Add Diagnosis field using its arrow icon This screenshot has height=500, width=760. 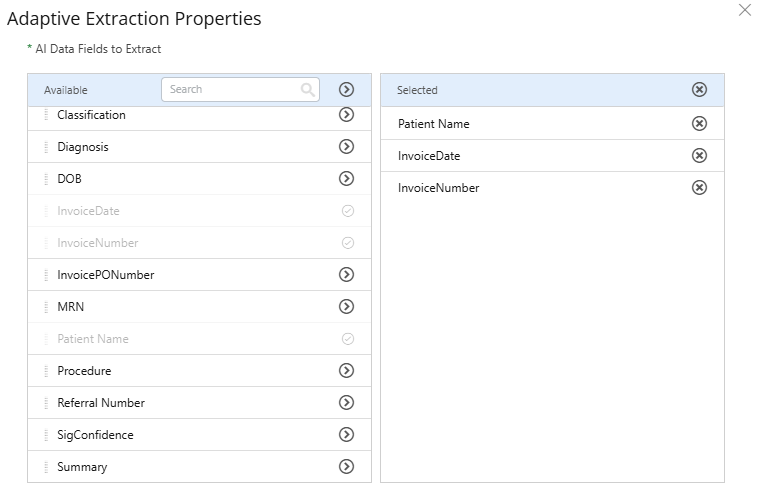tap(347, 147)
